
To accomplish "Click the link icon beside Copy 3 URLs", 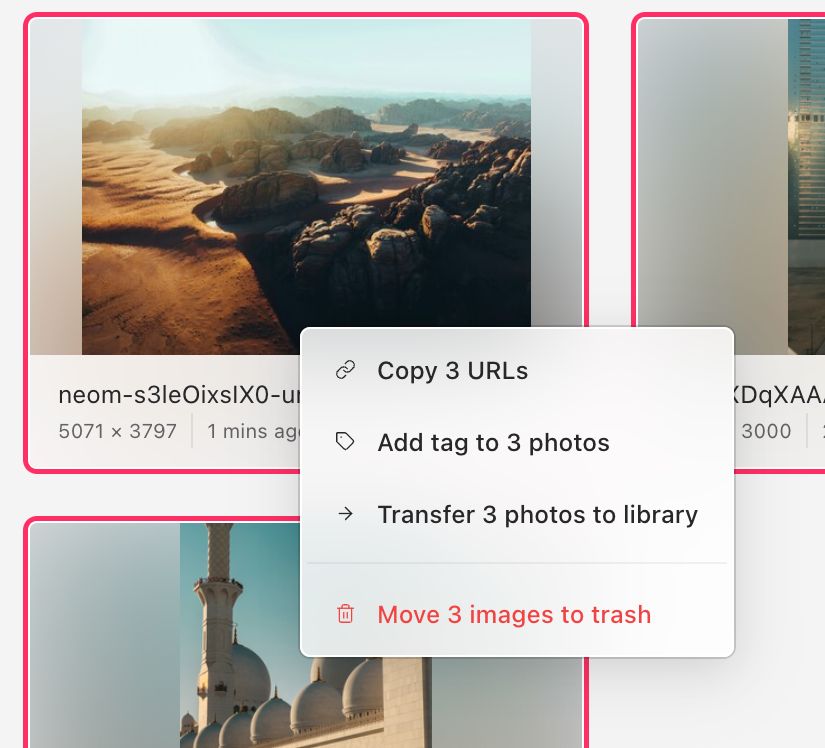I will tap(347, 370).
